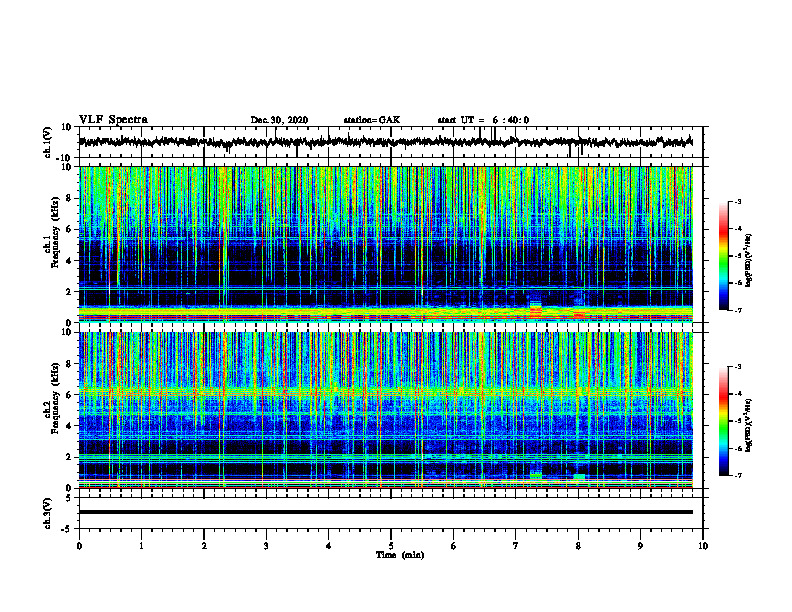Click the ch.1 spectrogram color bar
This screenshot has width=792, height=612.
point(724,256)
